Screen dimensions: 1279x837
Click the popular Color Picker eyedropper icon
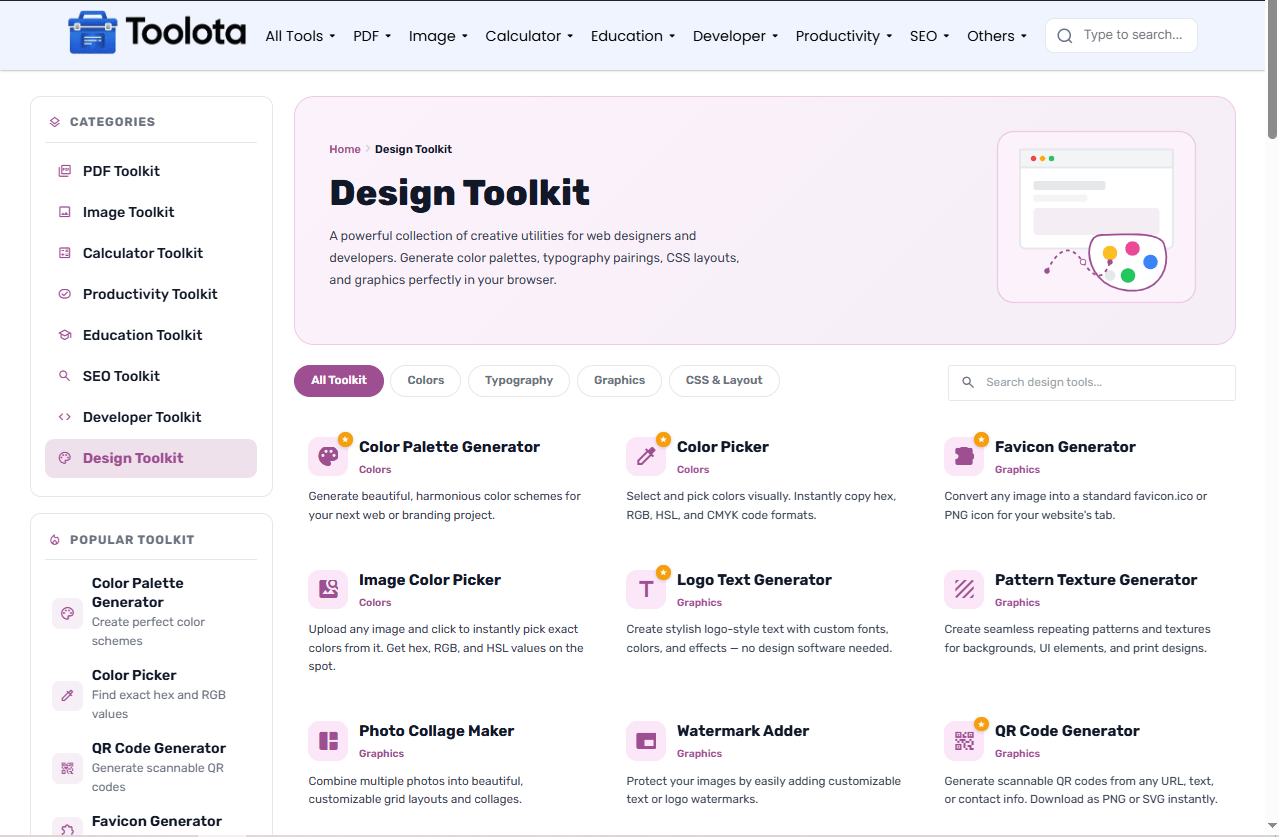click(67, 695)
